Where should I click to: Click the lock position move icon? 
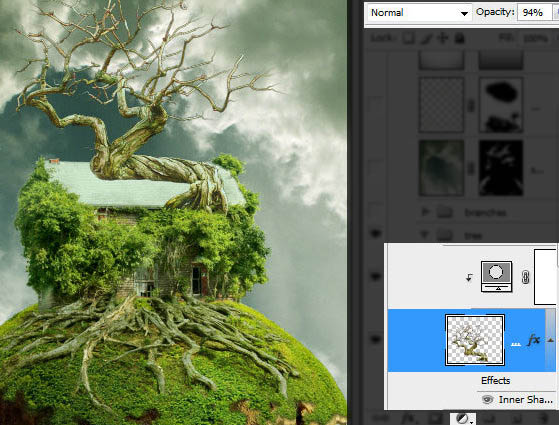[443, 38]
